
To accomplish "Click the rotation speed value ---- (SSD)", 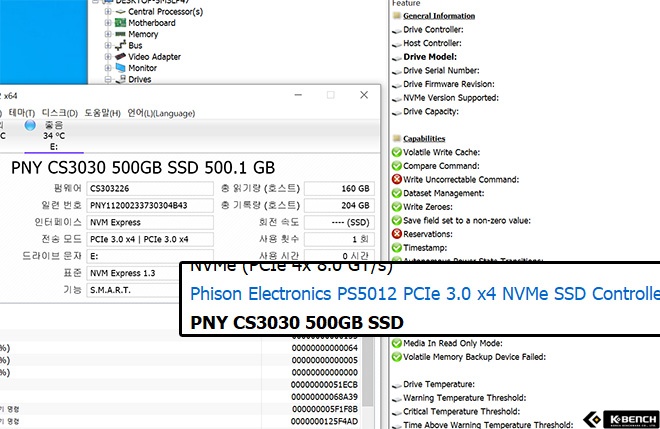I will click(339, 222).
